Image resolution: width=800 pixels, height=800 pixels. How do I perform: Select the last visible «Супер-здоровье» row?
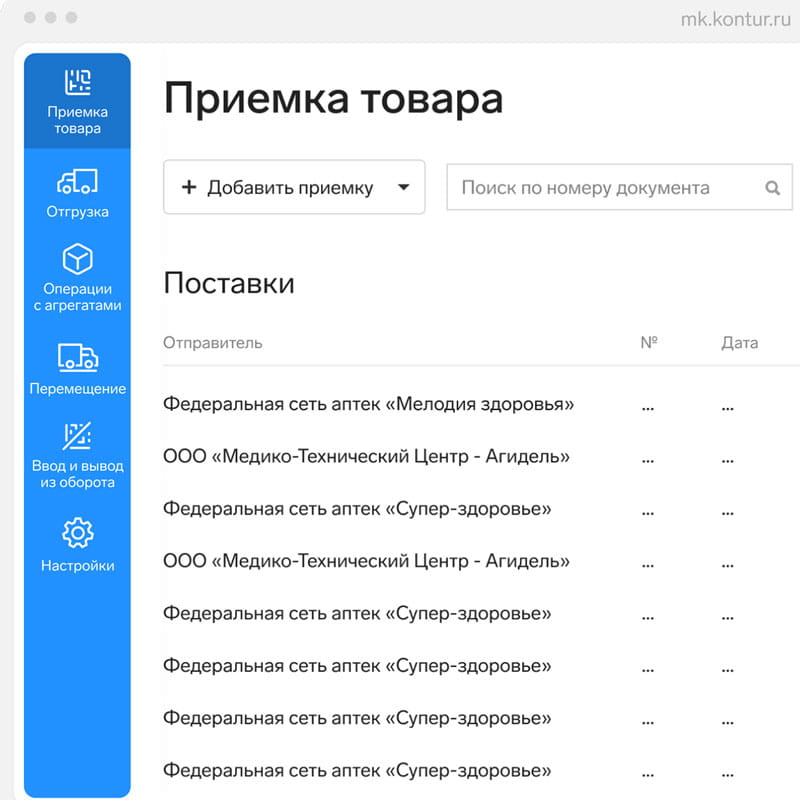pos(357,770)
